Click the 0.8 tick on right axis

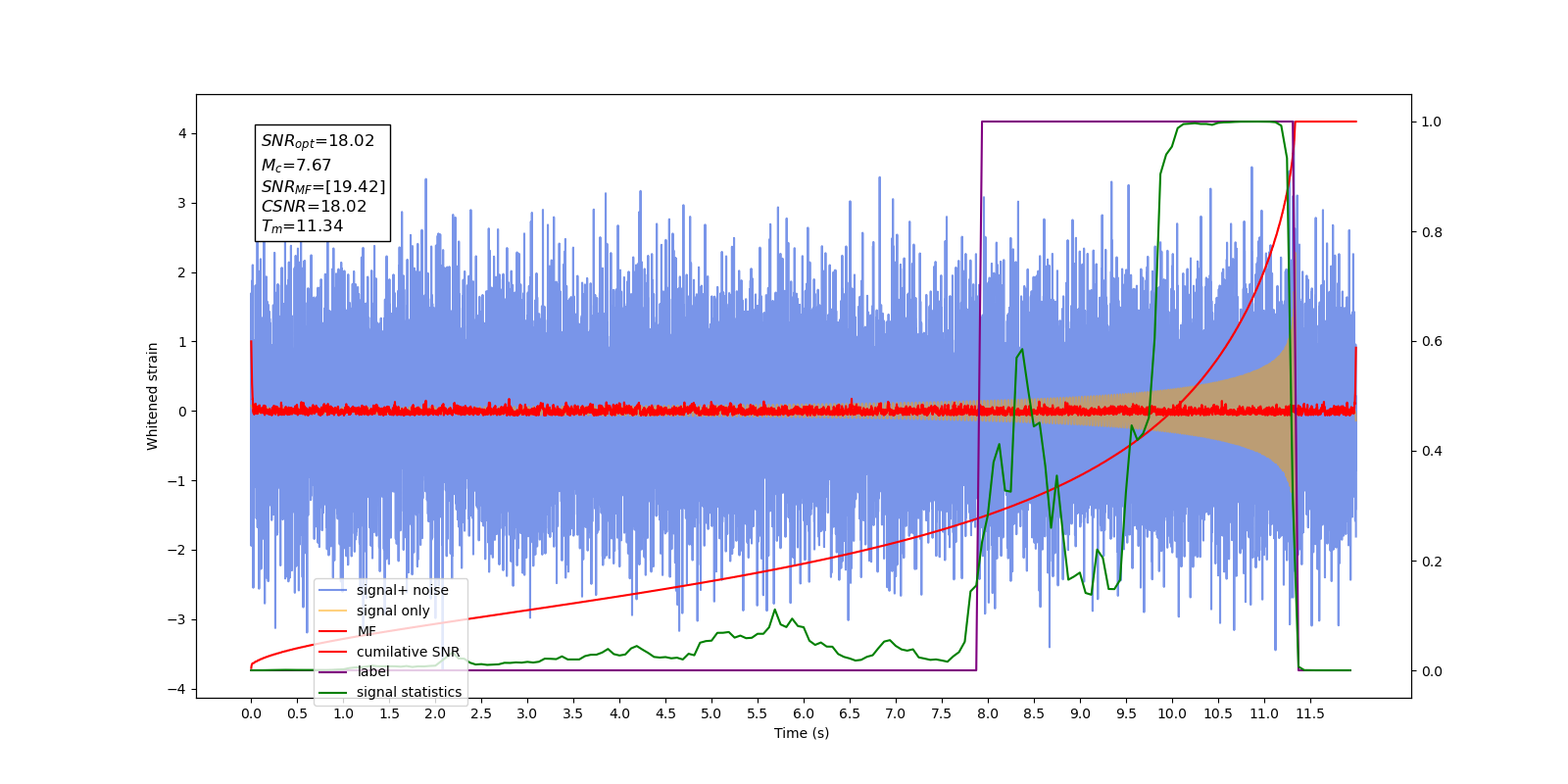coord(1432,232)
